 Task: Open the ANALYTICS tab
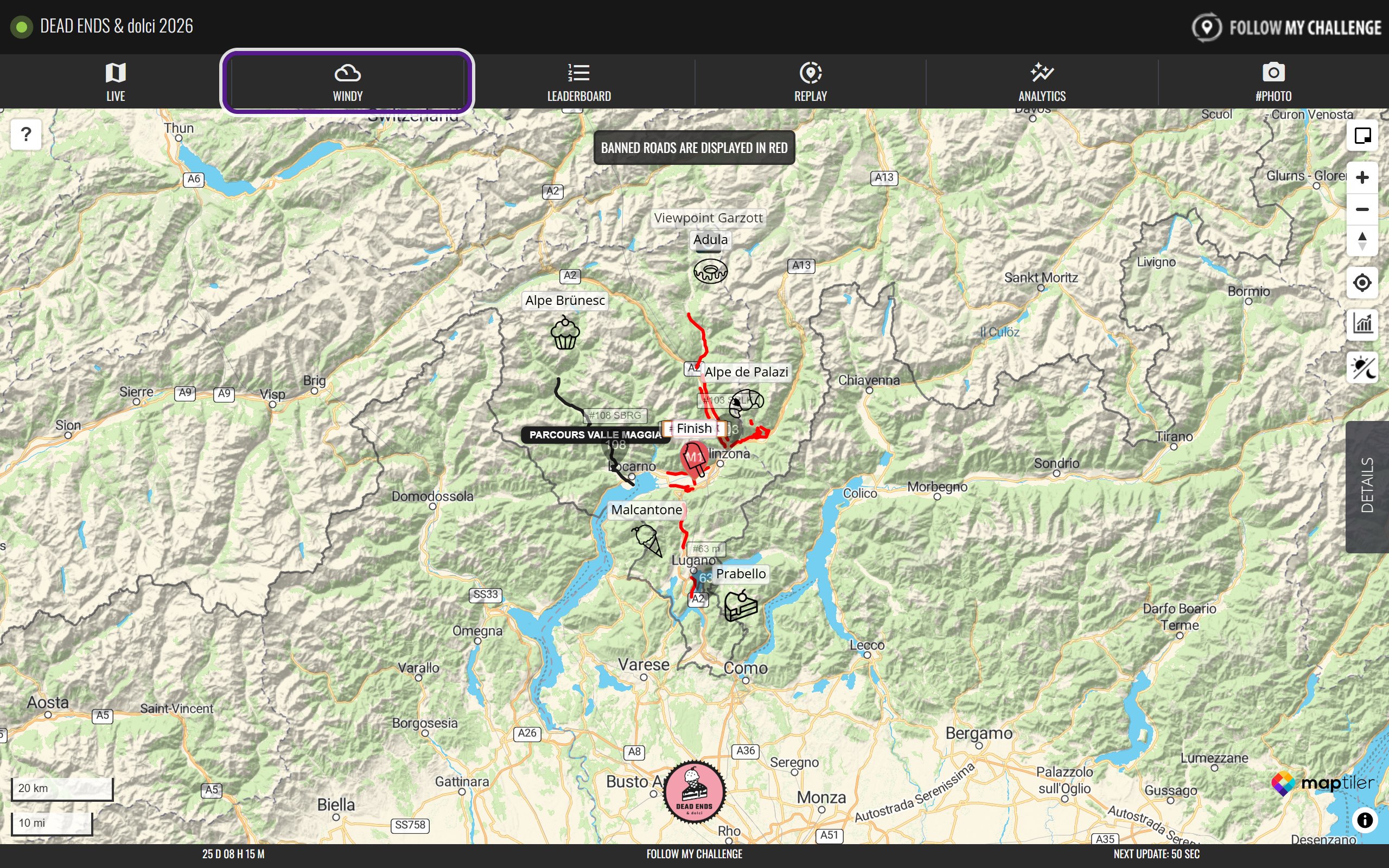click(x=1042, y=81)
